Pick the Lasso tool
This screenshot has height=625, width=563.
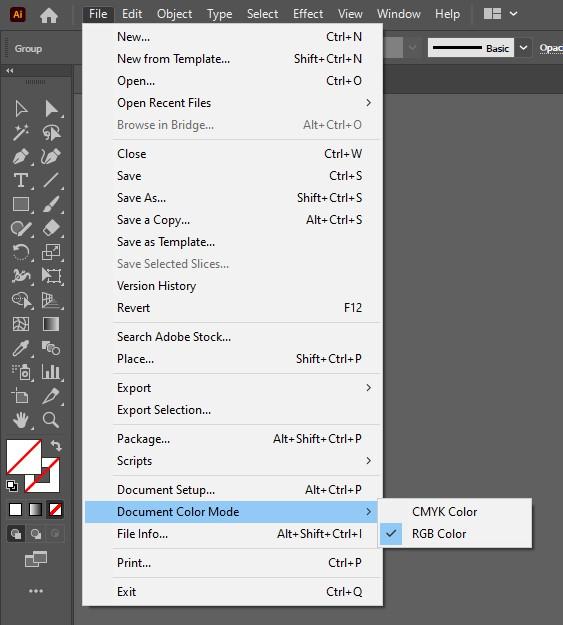[51, 133]
